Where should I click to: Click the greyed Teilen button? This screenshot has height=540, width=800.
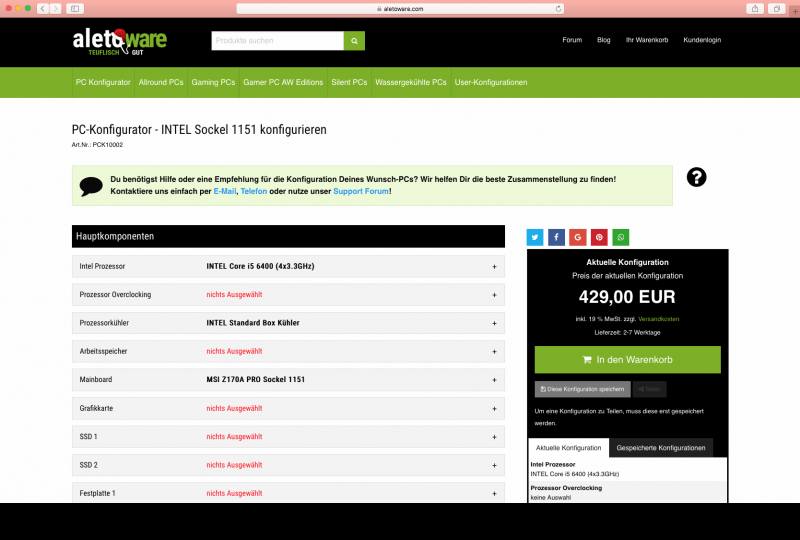(649, 389)
